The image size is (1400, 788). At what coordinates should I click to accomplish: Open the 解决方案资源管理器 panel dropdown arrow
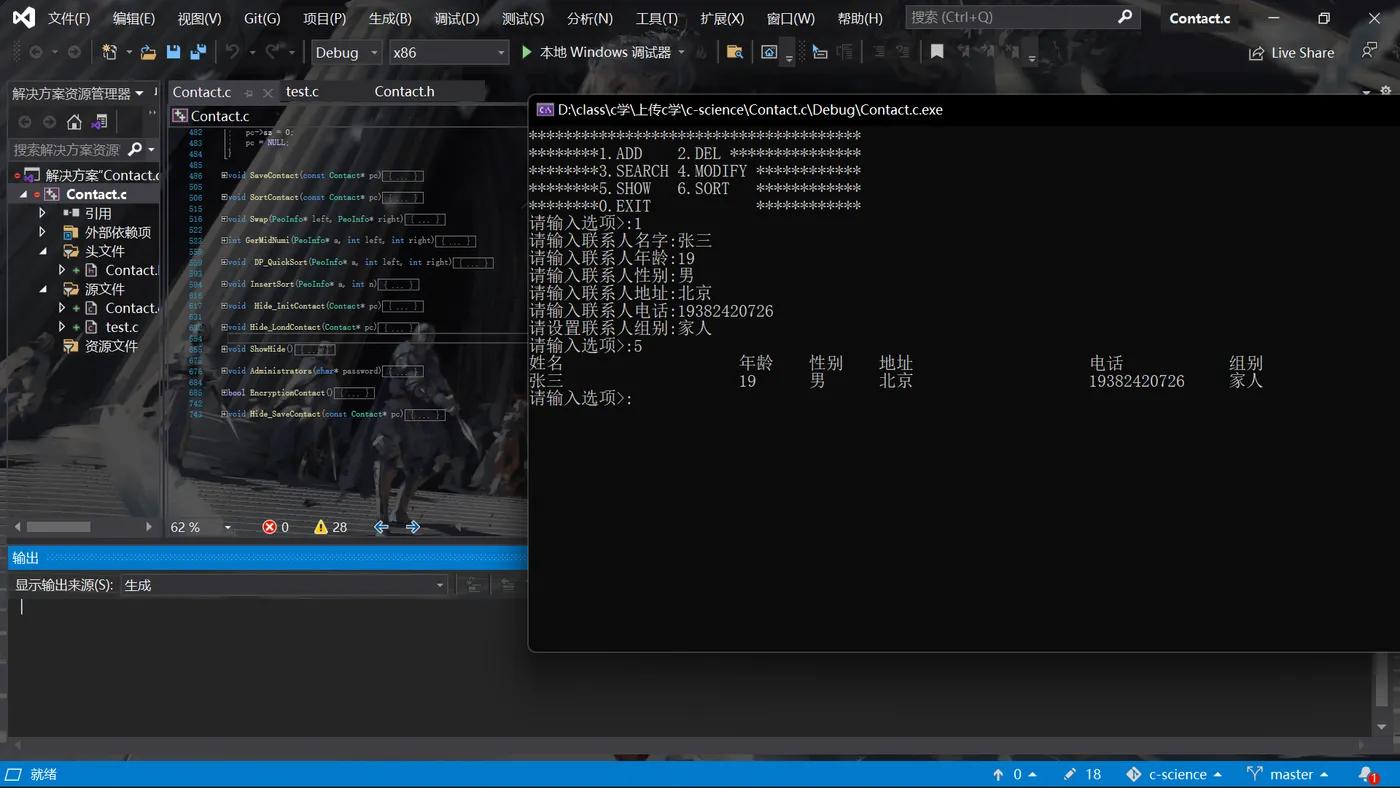pyautogui.click(x=139, y=93)
